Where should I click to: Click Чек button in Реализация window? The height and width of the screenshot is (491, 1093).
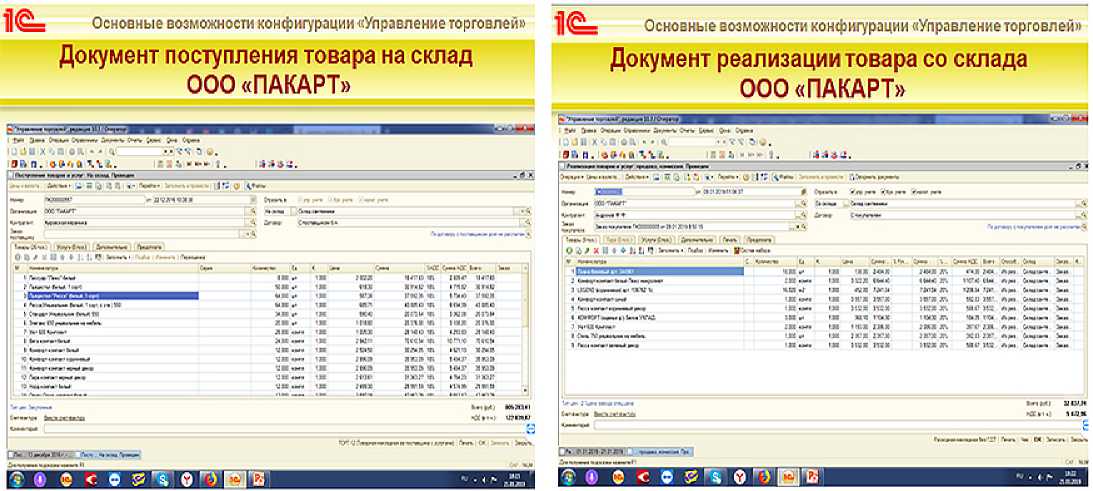1023,439
